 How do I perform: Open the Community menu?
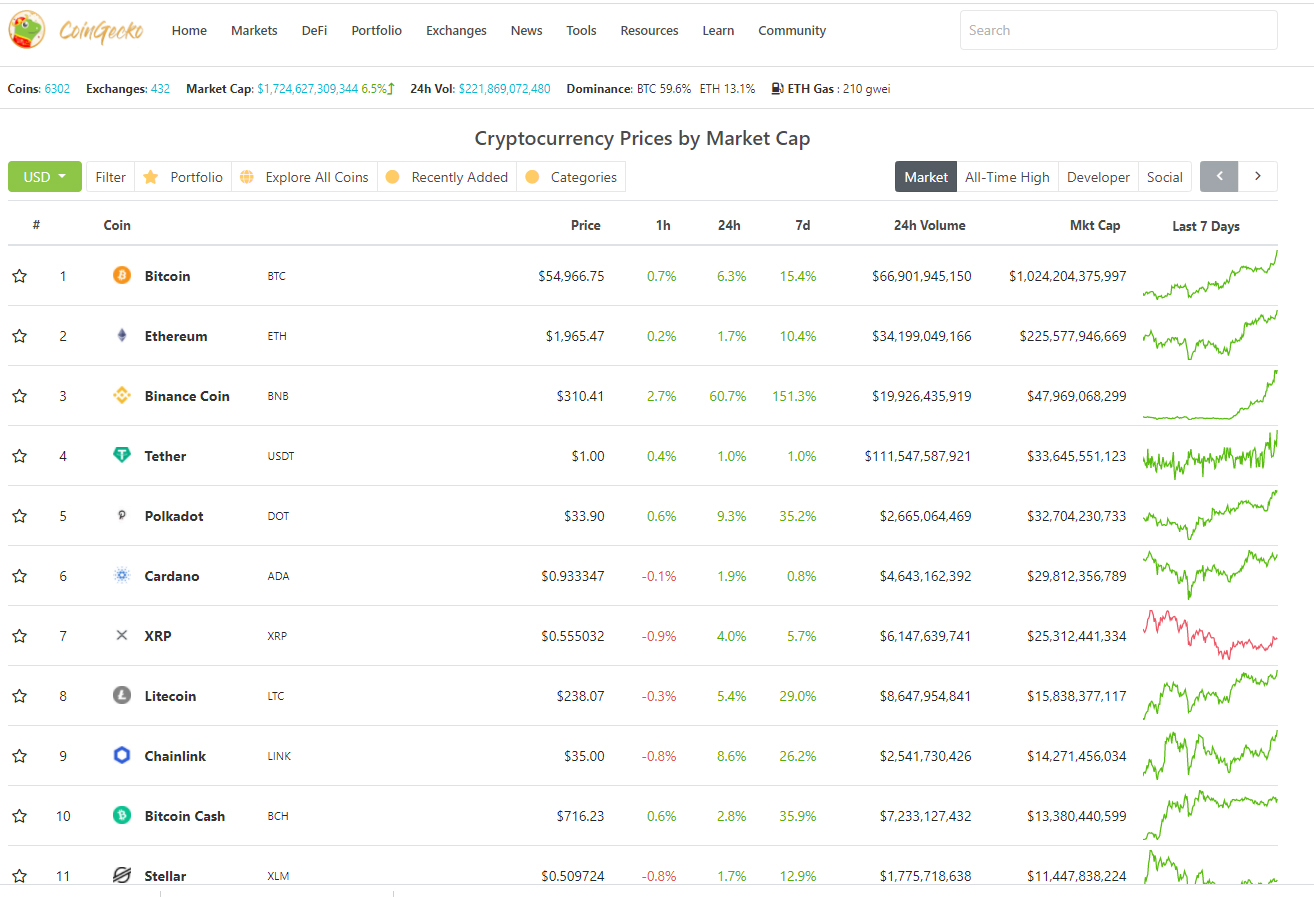click(x=792, y=31)
